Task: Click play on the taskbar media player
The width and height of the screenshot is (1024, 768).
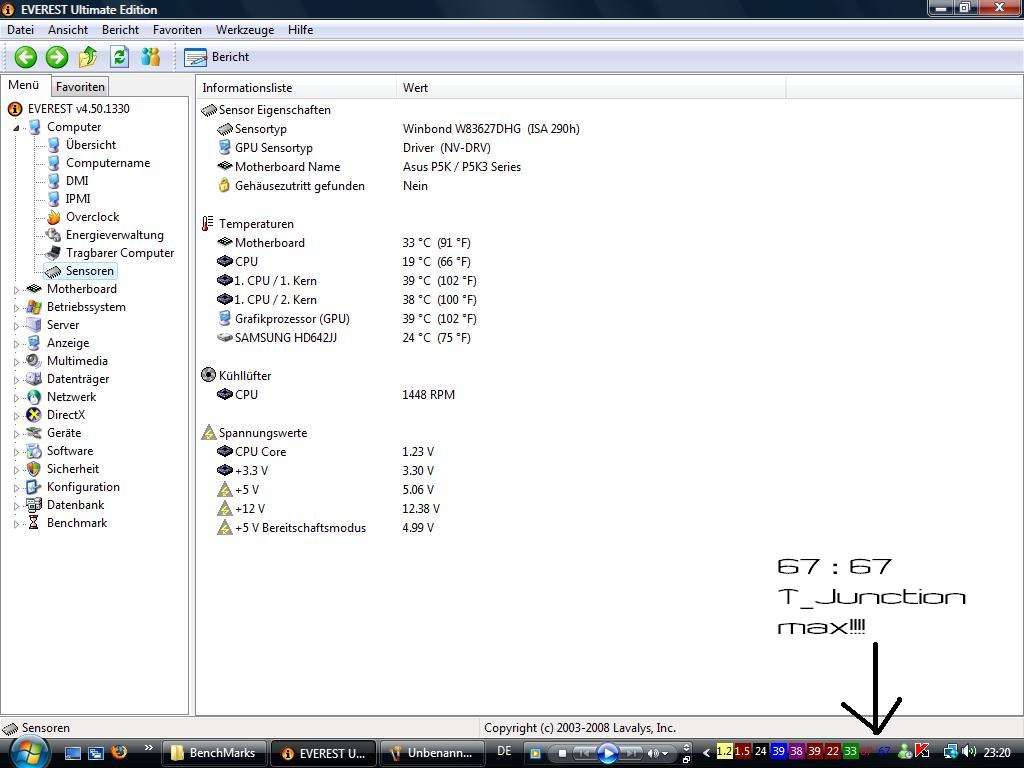Action: coord(607,753)
